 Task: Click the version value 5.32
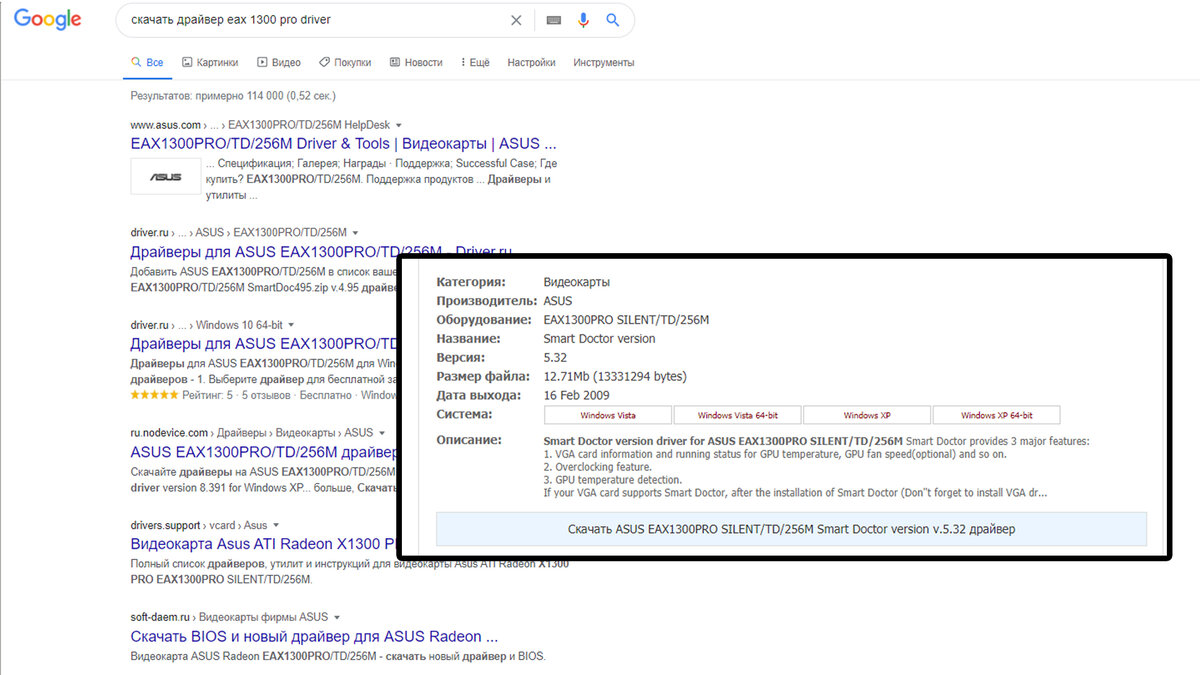click(x=555, y=358)
